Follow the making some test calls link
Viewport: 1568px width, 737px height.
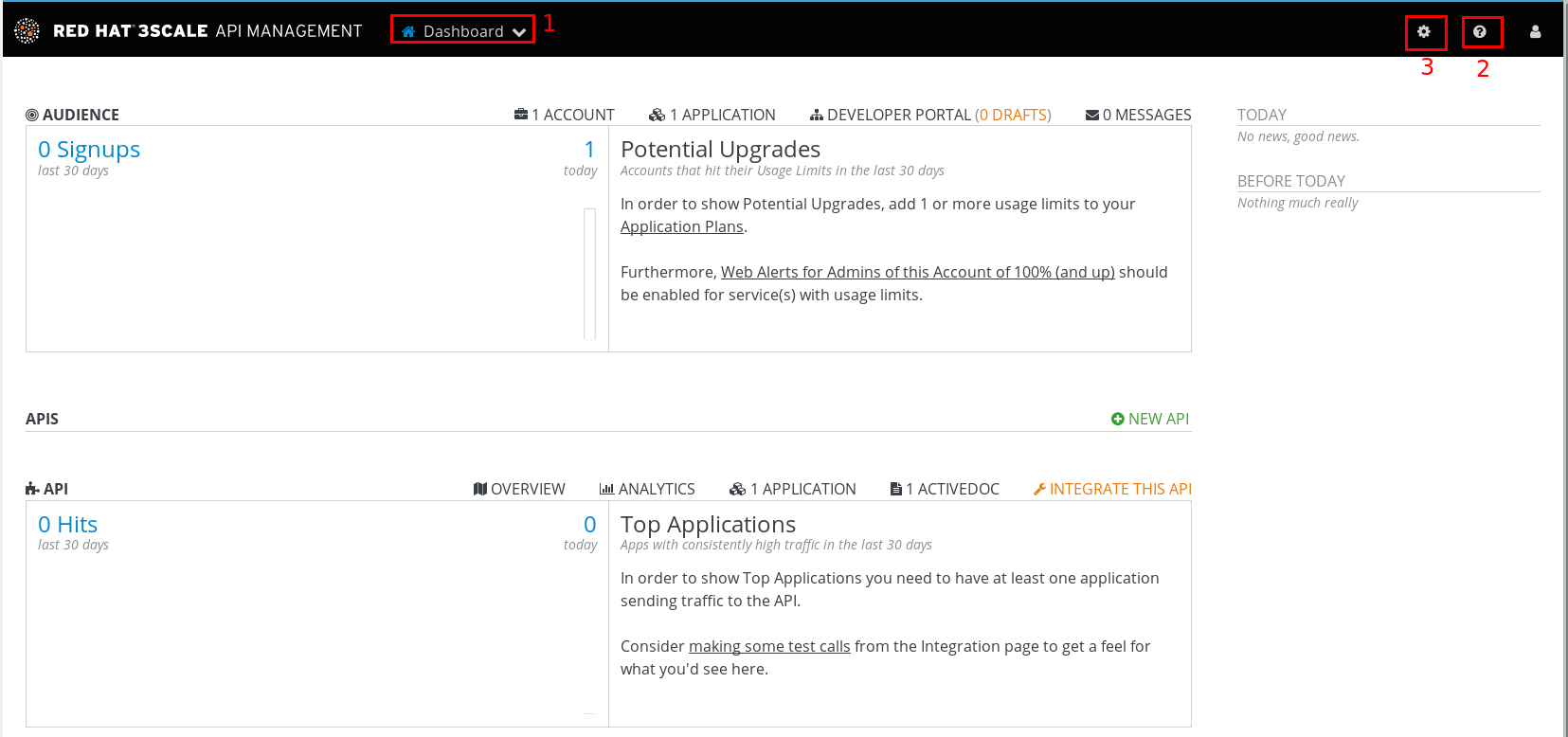pyautogui.click(x=769, y=646)
